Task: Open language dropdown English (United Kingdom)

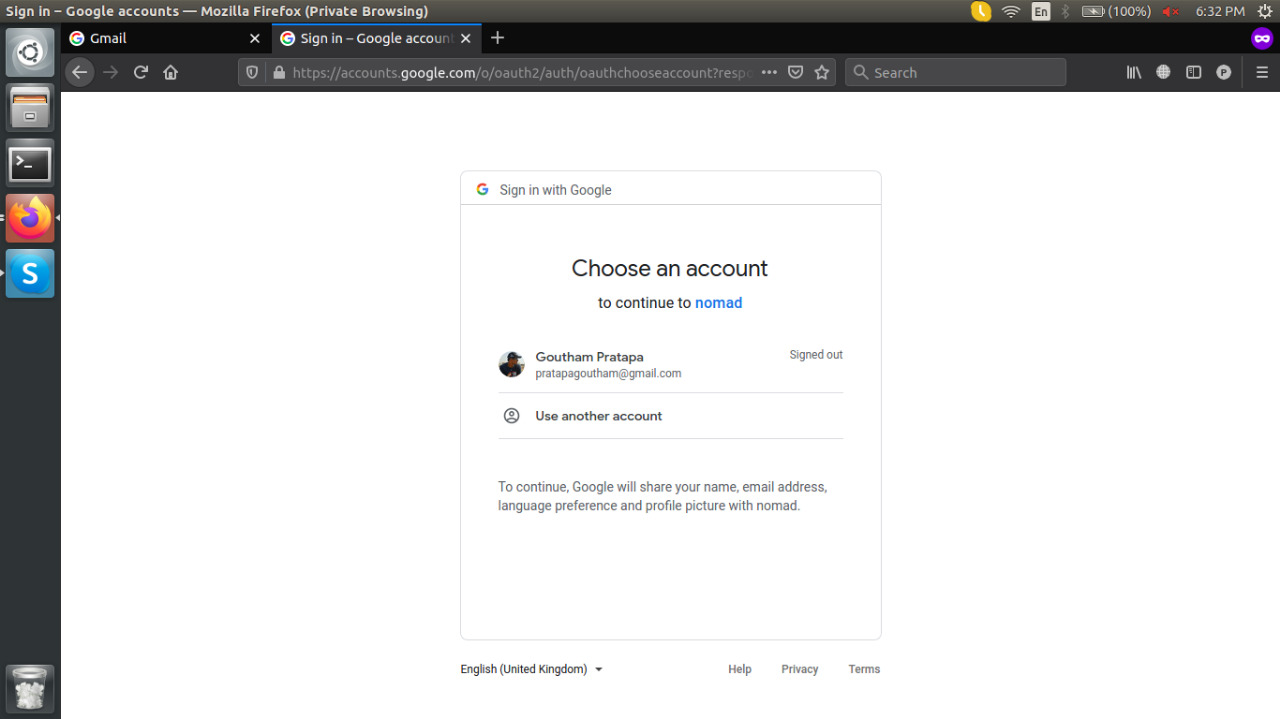Action: coord(531,669)
